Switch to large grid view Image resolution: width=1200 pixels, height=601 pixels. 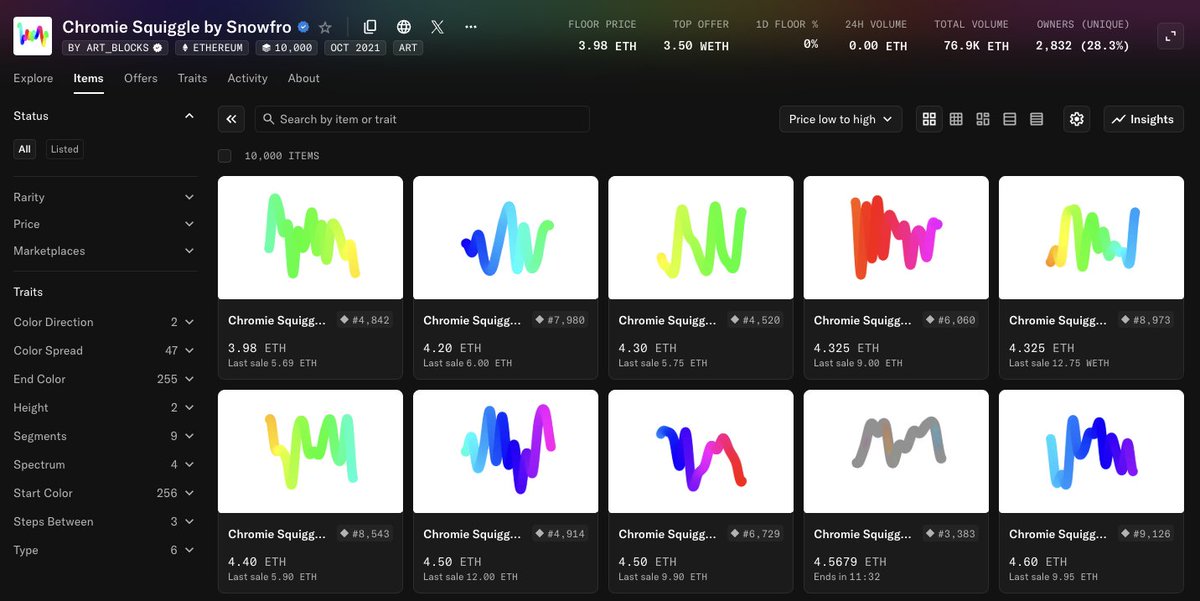(929, 119)
